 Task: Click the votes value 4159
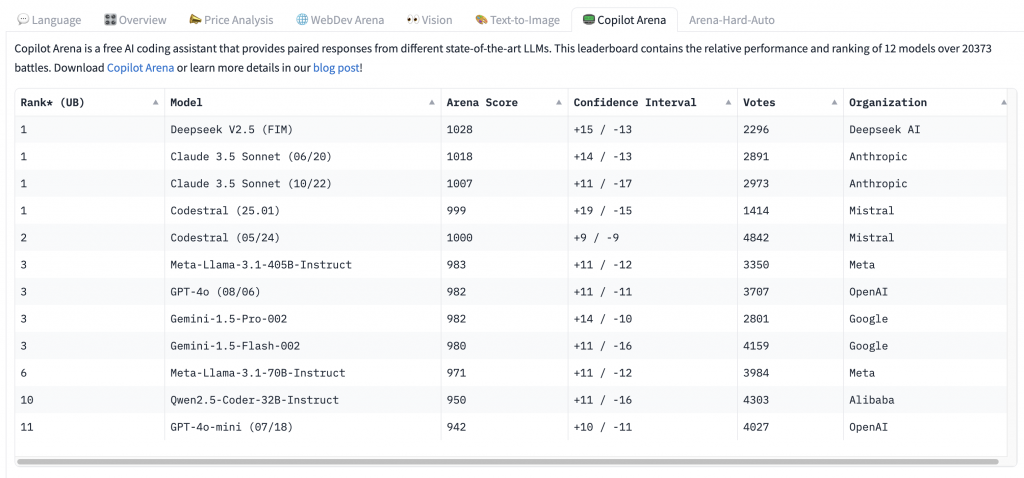click(x=756, y=345)
